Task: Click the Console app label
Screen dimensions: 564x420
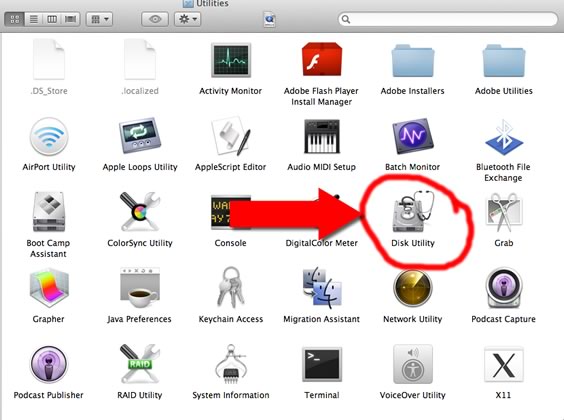Action: [231, 243]
